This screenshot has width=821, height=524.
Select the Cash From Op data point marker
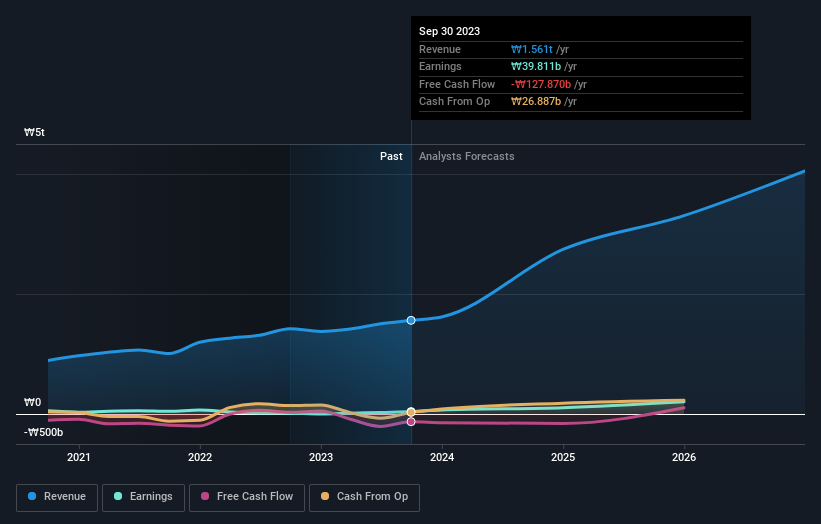pyautogui.click(x=411, y=412)
